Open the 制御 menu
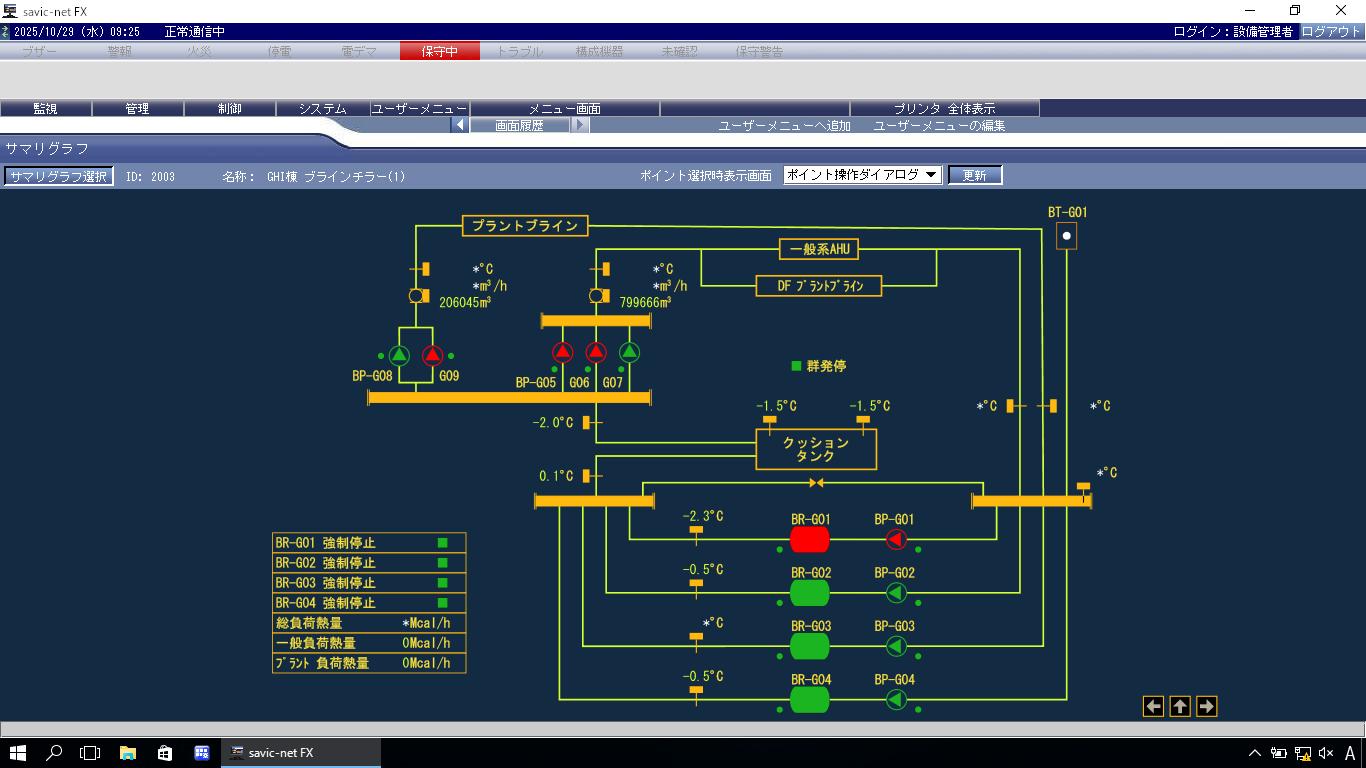 (230, 108)
